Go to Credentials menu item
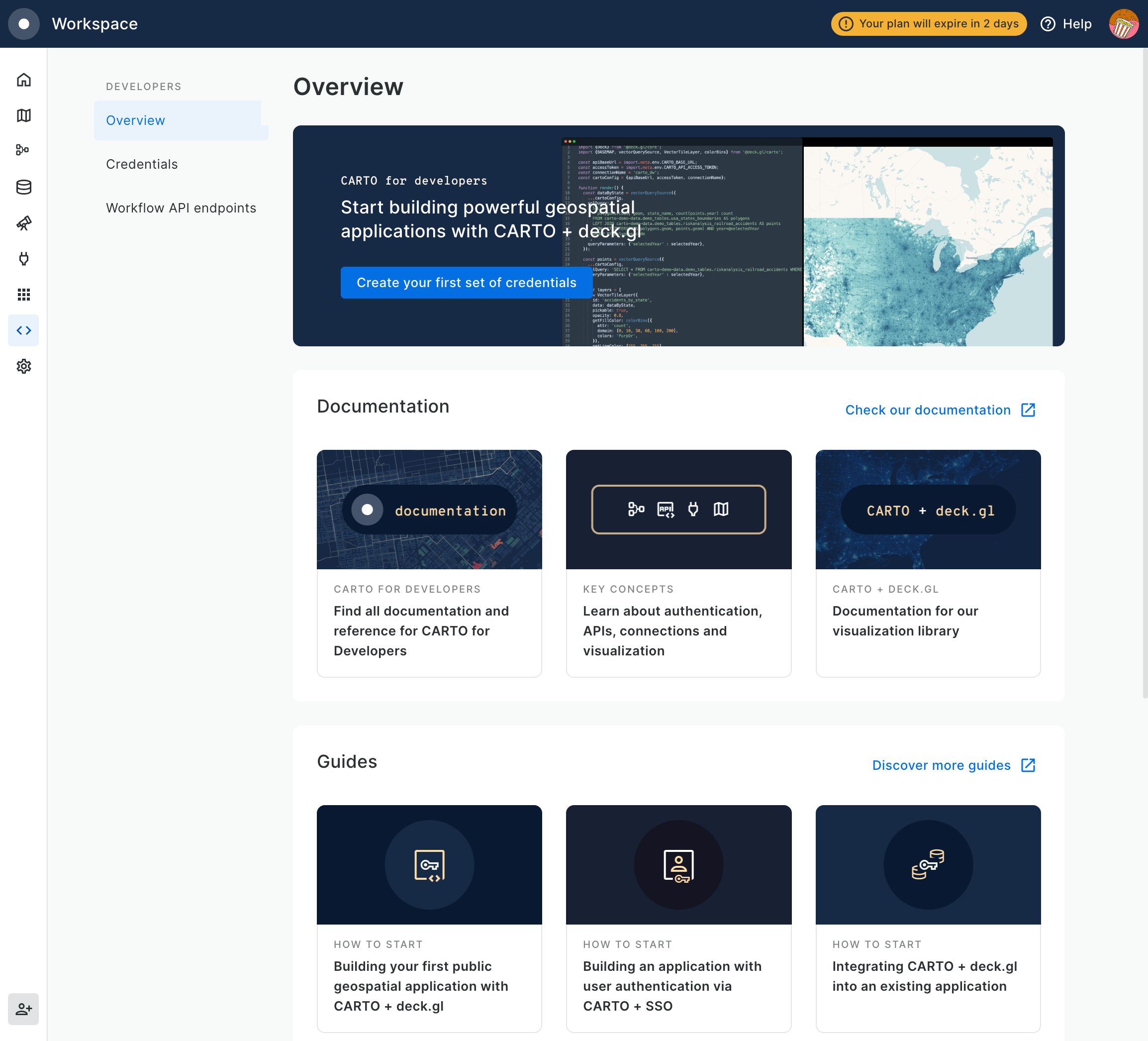This screenshot has height=1041, width=1148. 142,164
